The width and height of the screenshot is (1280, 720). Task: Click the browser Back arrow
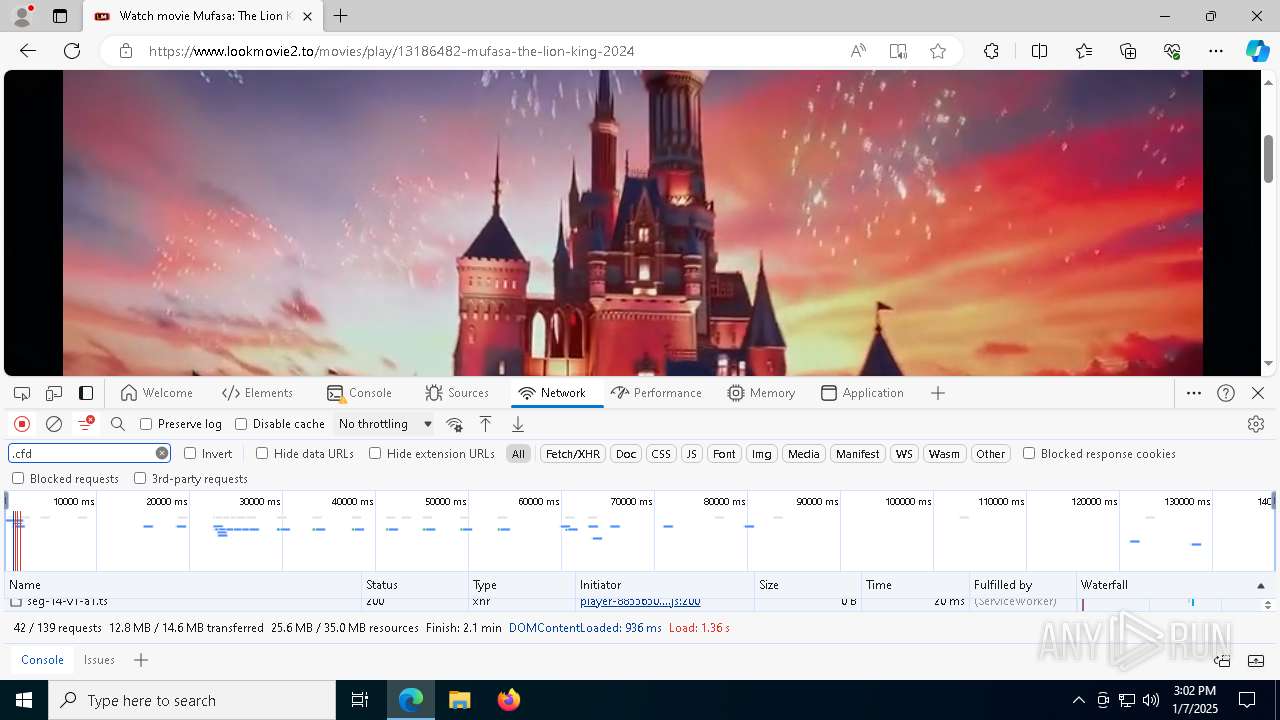(28, 51)
